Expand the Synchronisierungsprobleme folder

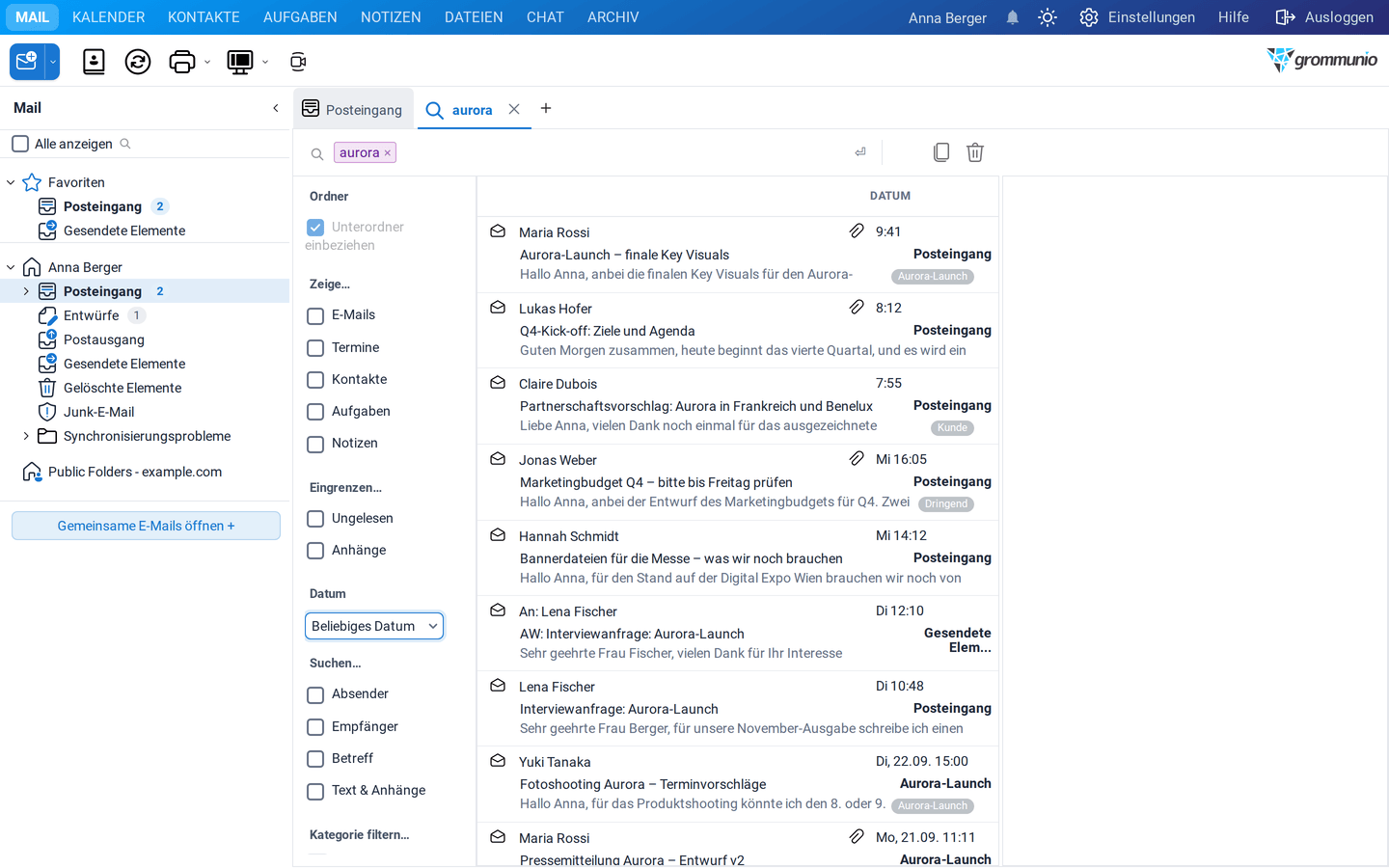pos(26,436)
